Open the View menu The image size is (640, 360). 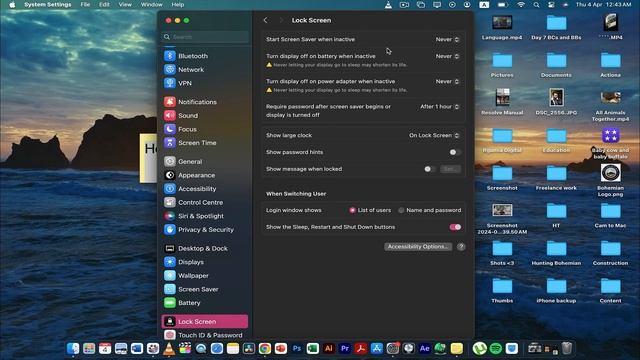click(125, 4)
